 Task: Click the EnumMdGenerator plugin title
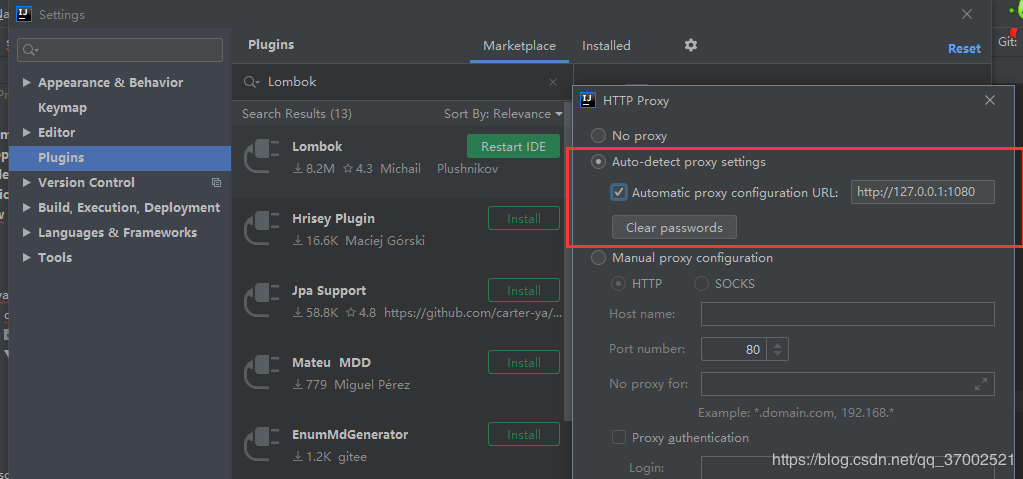[x=350, y=435]
